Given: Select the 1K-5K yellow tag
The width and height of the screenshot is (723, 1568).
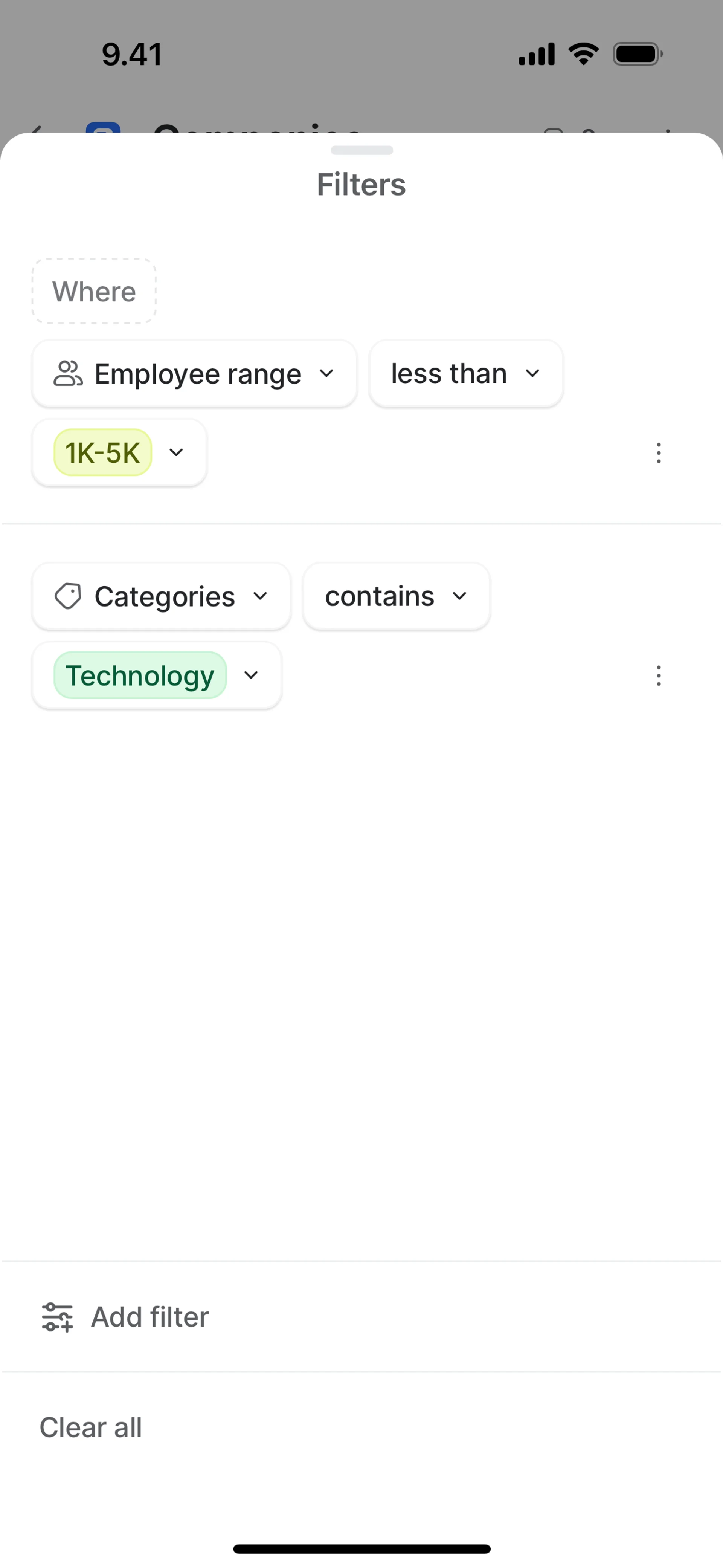Looking at the screenshot, I should click(x=103, y=453).
